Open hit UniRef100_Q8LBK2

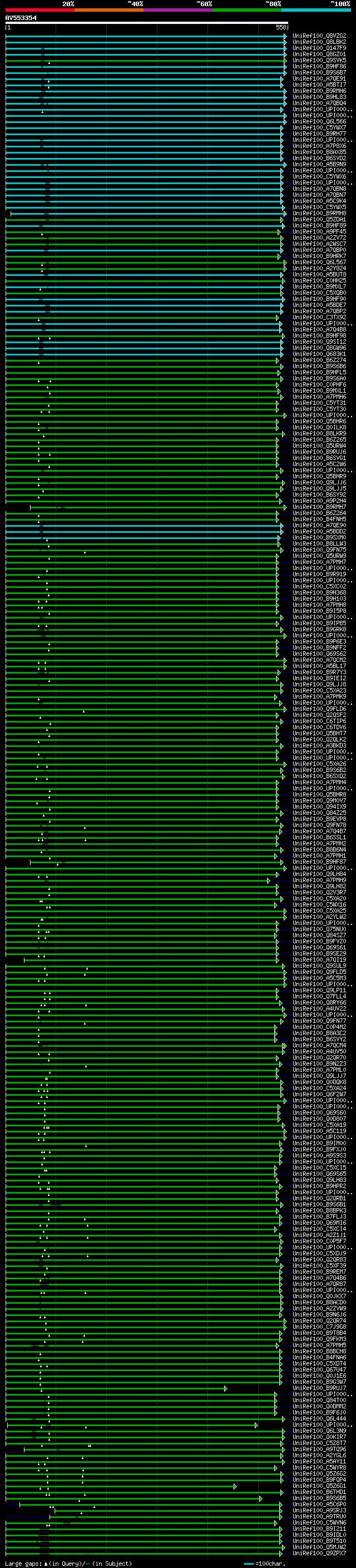coord(319,42)
